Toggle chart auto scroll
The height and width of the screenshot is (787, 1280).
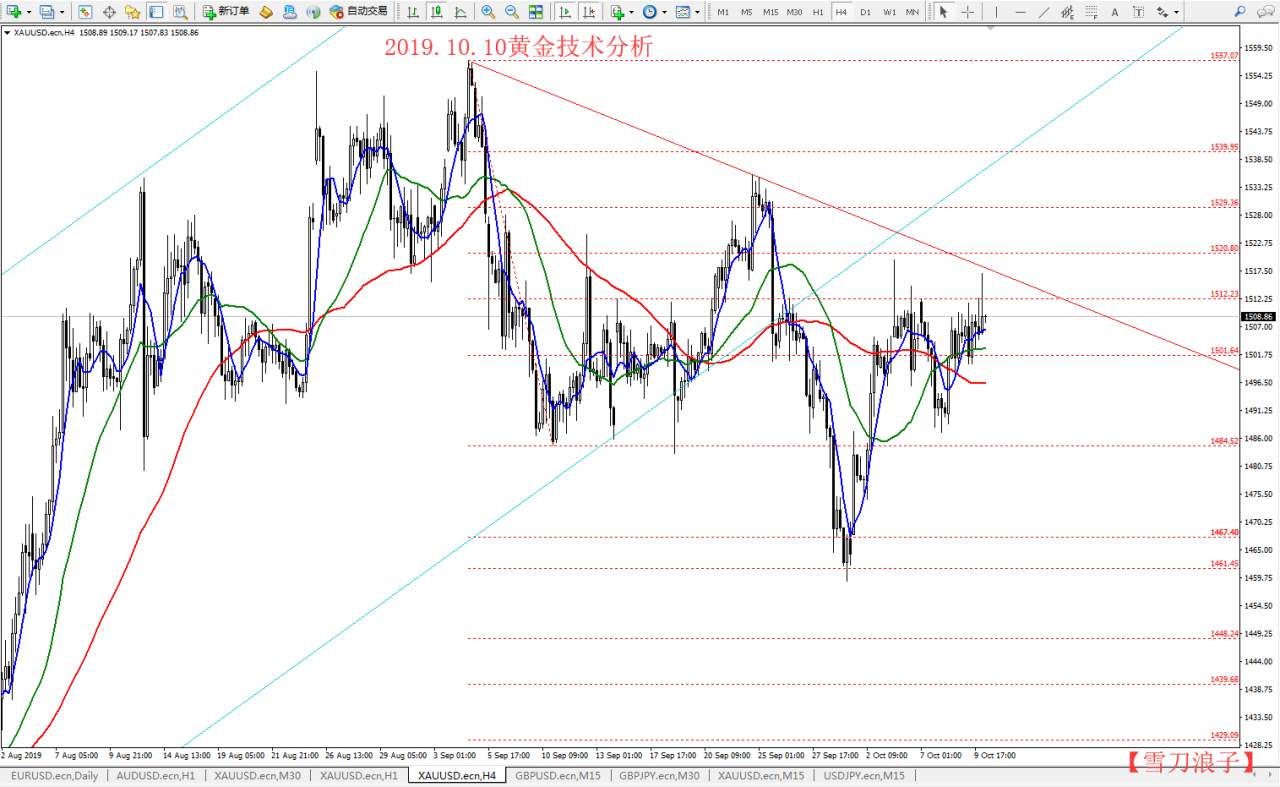click(x=565, y=12)
